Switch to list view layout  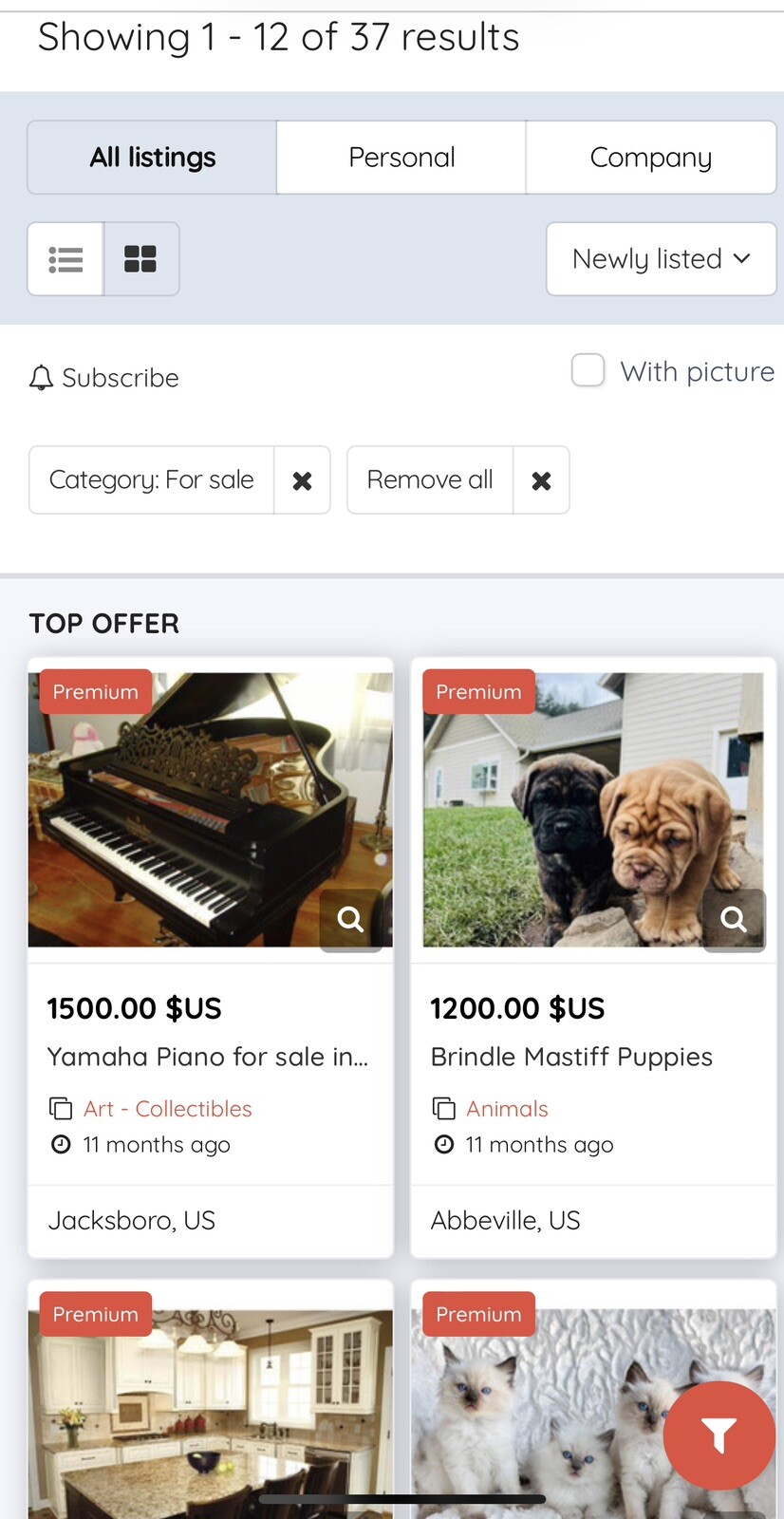tap(65, 259)
